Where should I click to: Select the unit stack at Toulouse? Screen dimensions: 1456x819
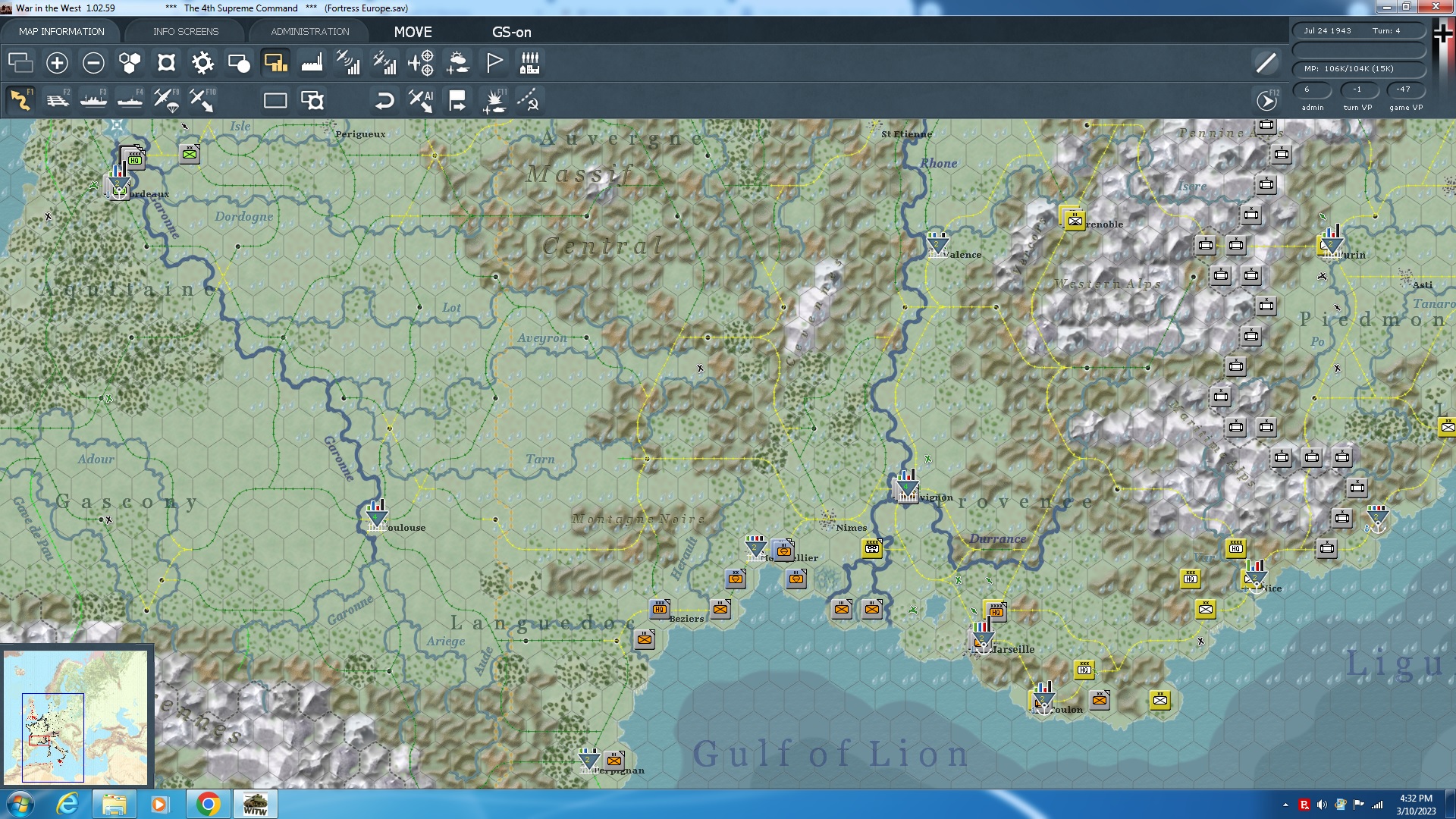click(x=375, y=517)
